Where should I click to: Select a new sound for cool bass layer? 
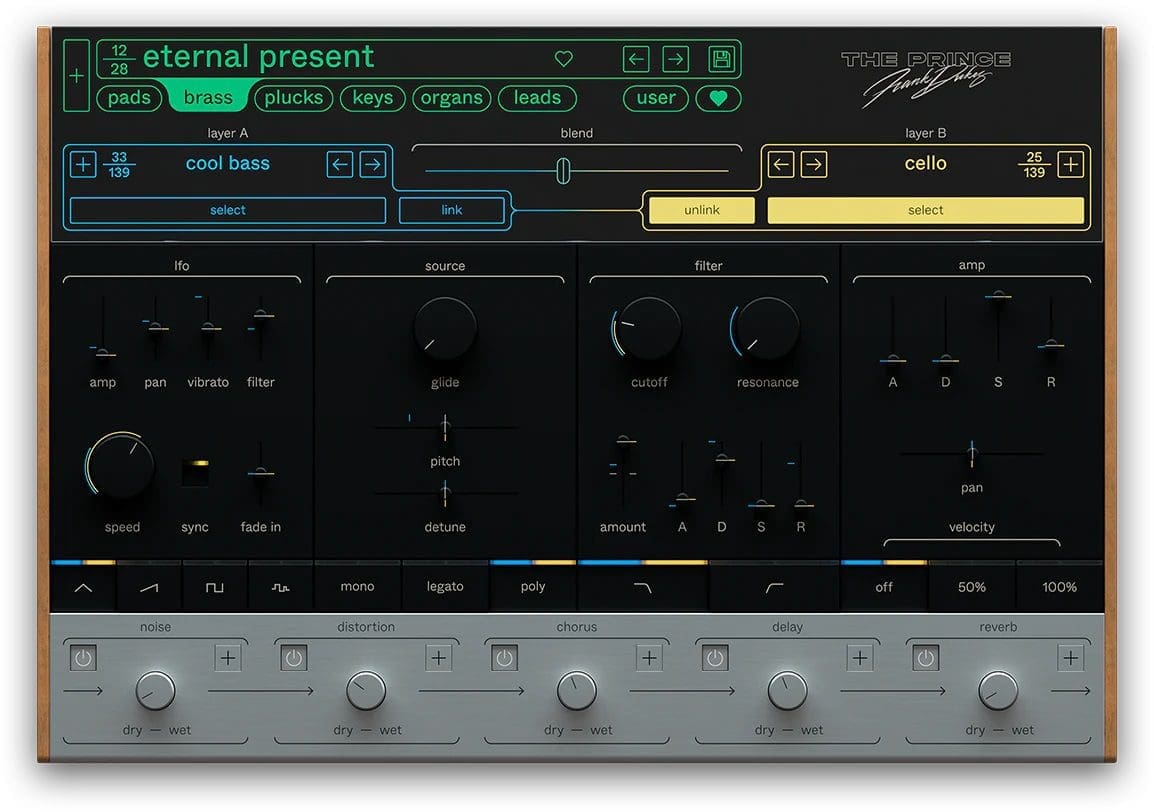(x=227, y=210)
